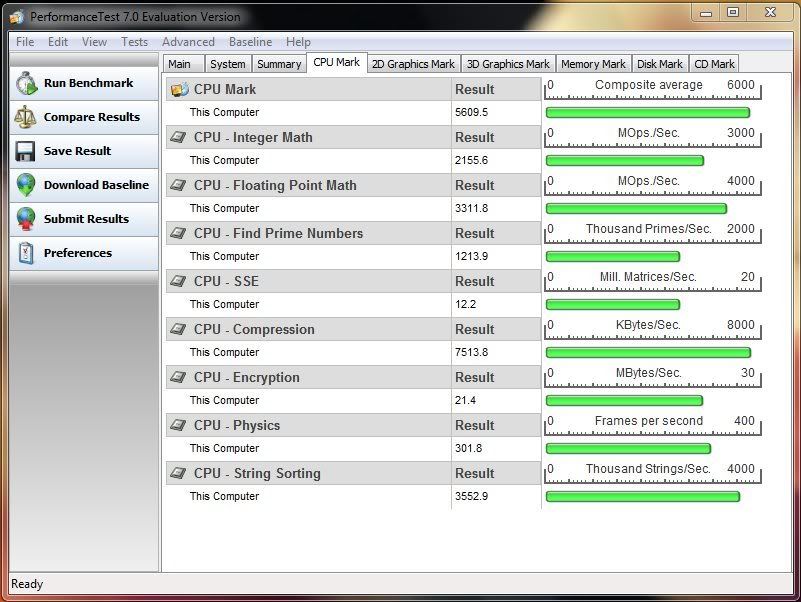Click the Submit Results globe icon
801x602 pixels.
26,219
